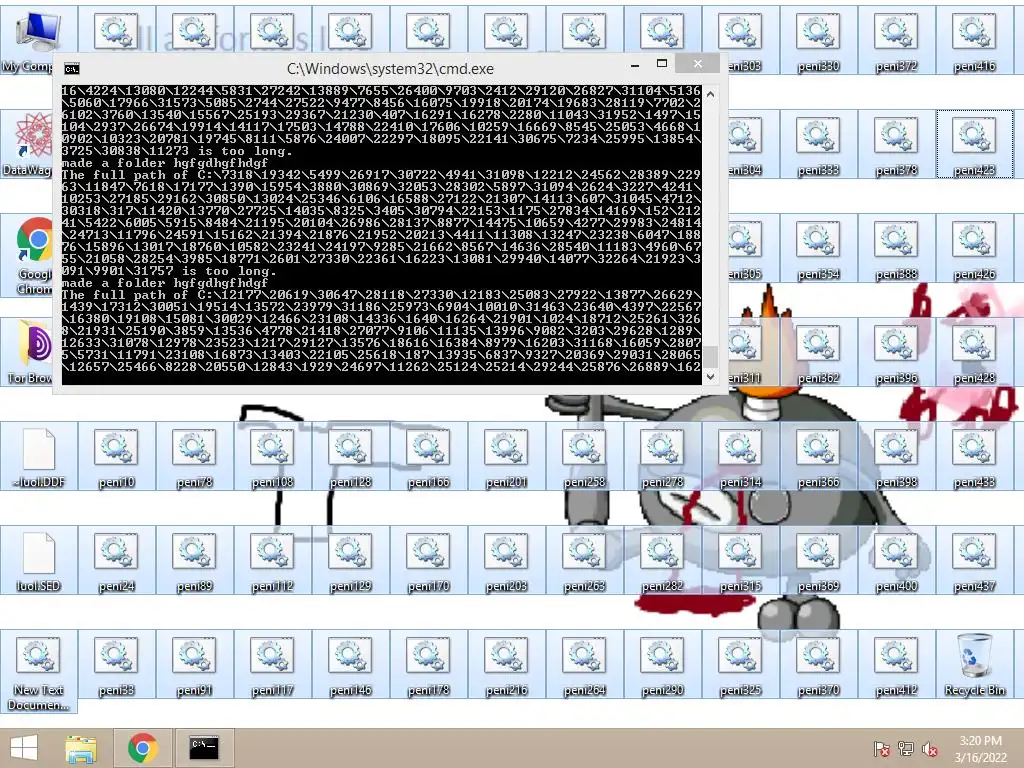Select the peni170 desktop icon
Image resolution: width=1024 pixels, height=768 pixels.
[x=428, y=562]
